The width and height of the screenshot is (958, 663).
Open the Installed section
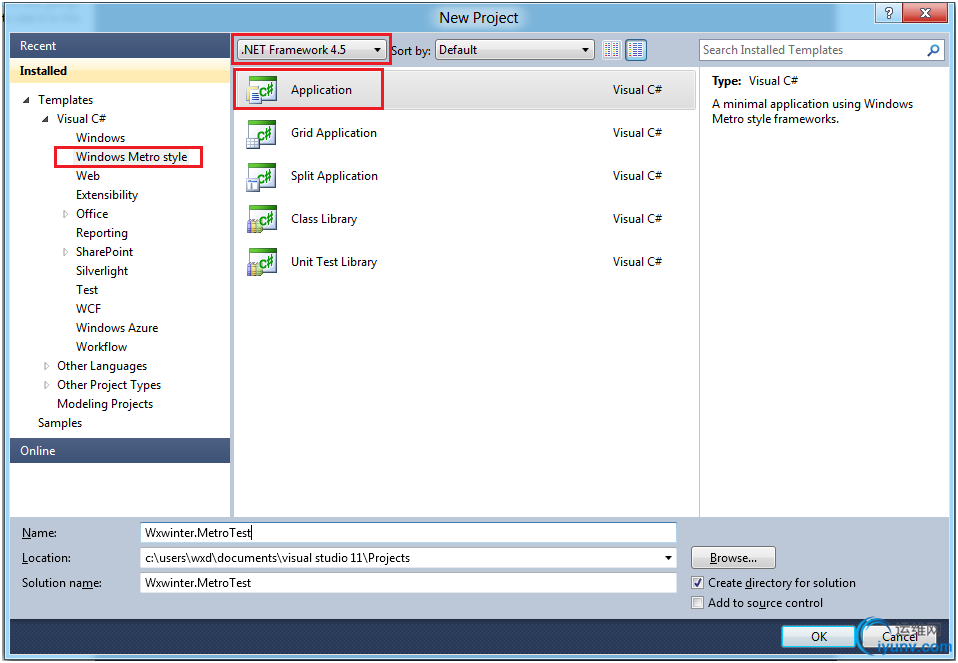(120, 71)
